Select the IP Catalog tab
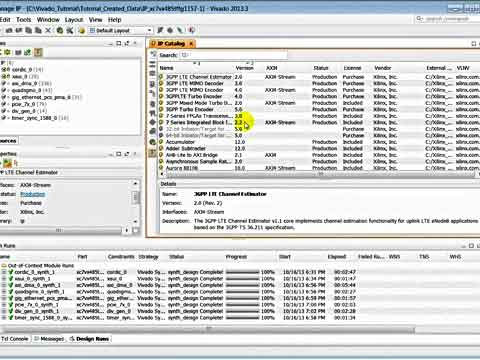The height and width of the screenshot is (360, 480). 171,44
